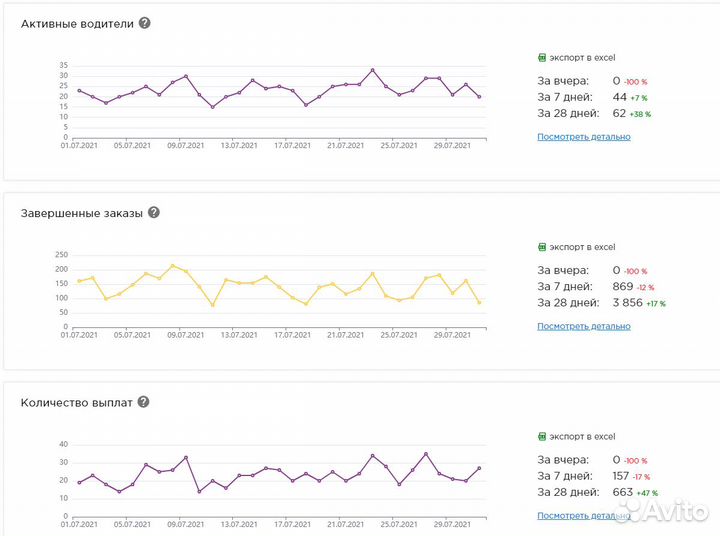The height and width of the screenshot is (536, 720).
Task: Click the Активные водители heading text
Action: coord(77,23)
